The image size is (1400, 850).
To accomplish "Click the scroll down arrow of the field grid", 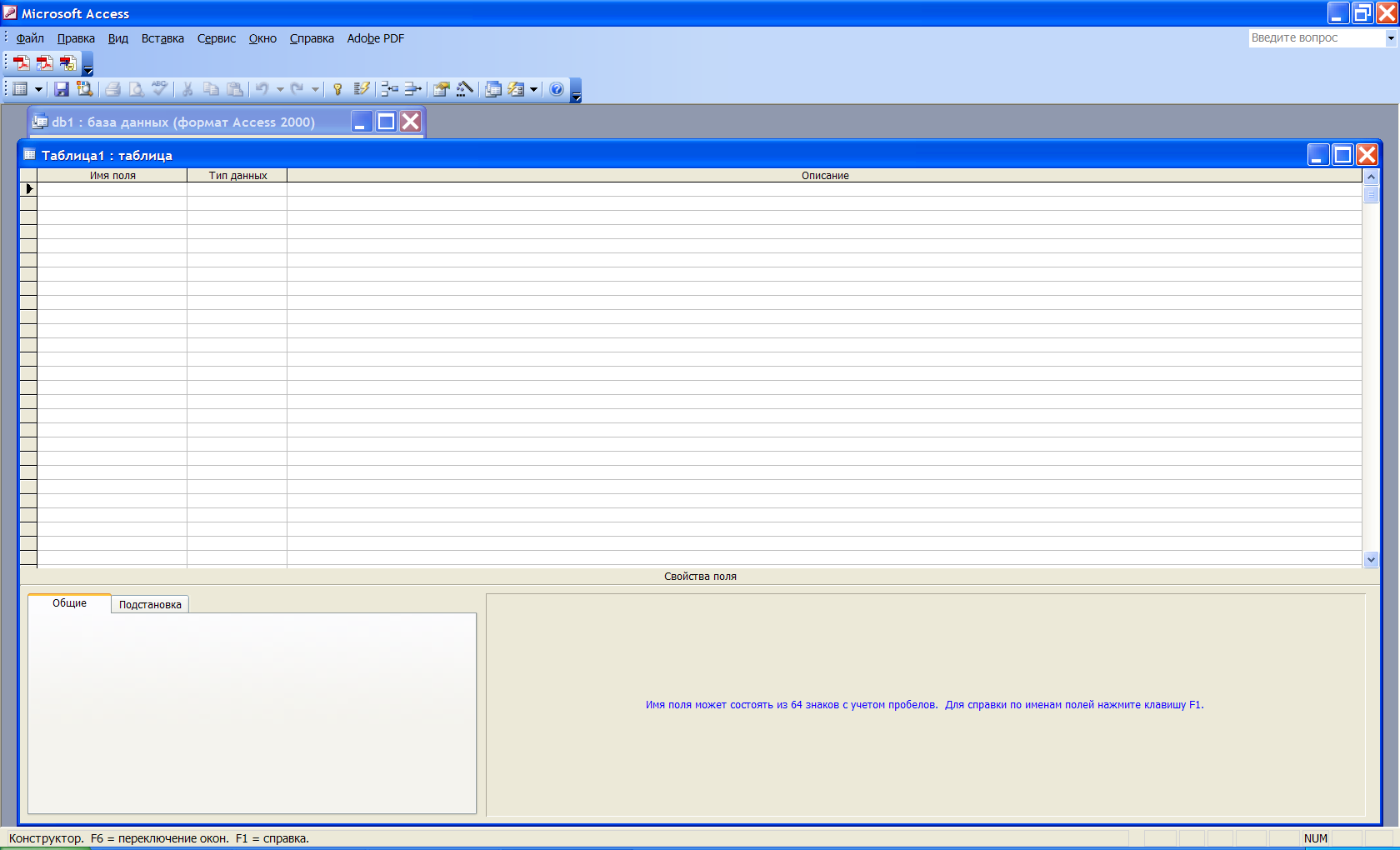I will 1371,560.
